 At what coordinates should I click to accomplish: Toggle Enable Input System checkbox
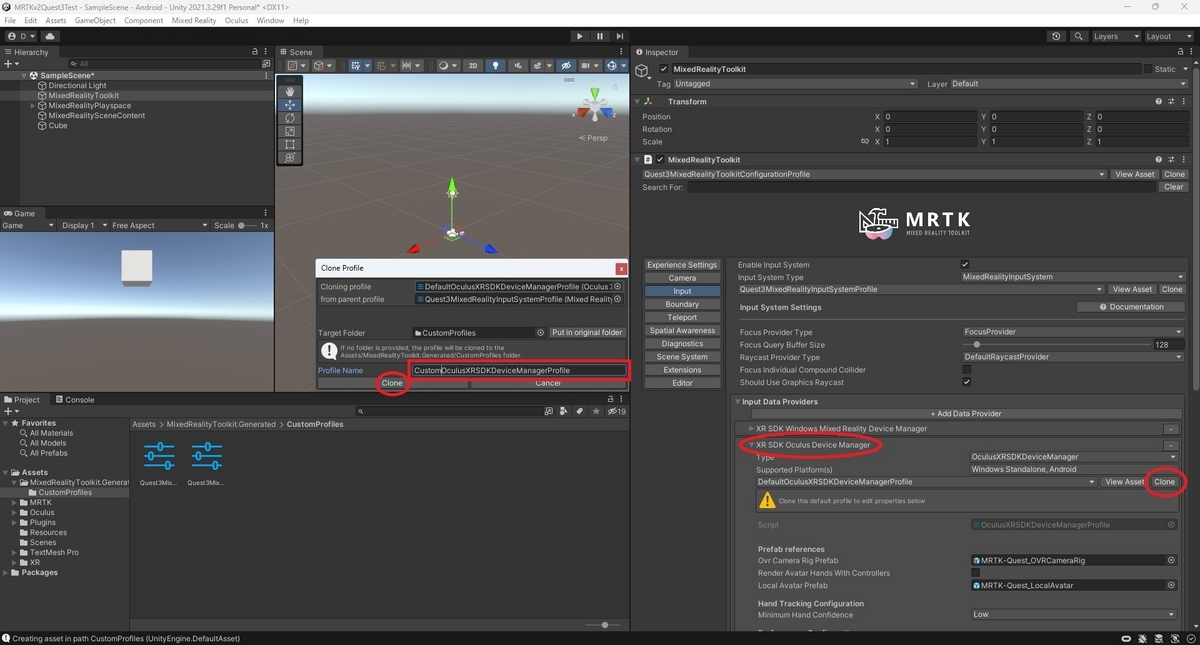click(x=965, y=264)
